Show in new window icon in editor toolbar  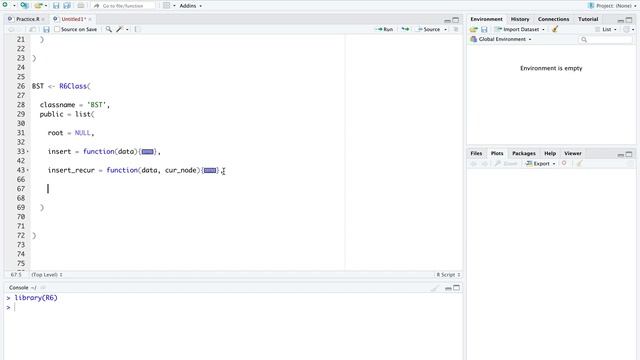(32, 29)
